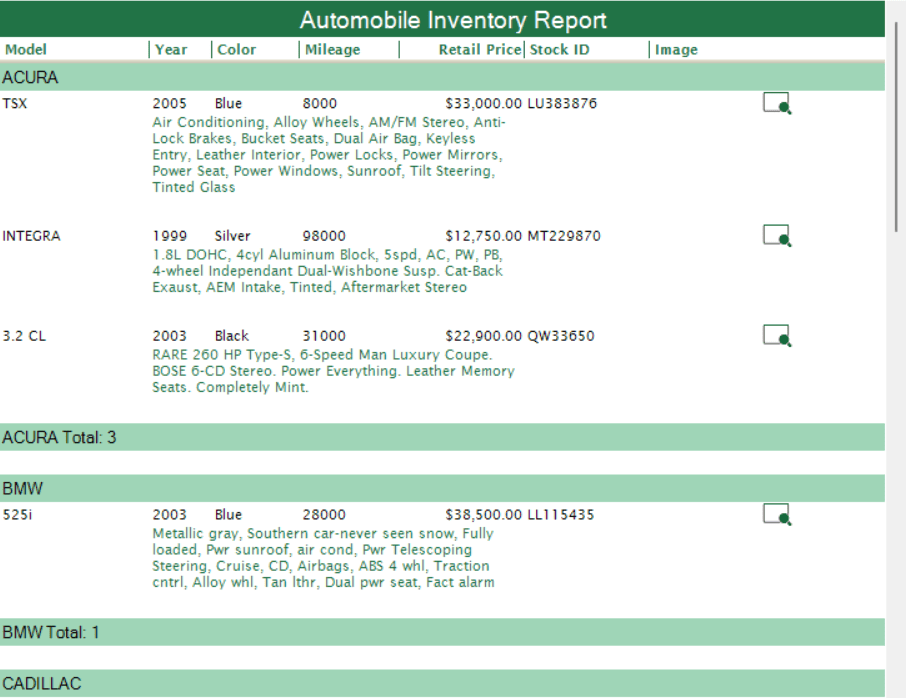Open image preview icon for INTEGRA row
The image size is (906, 698).
777,236
